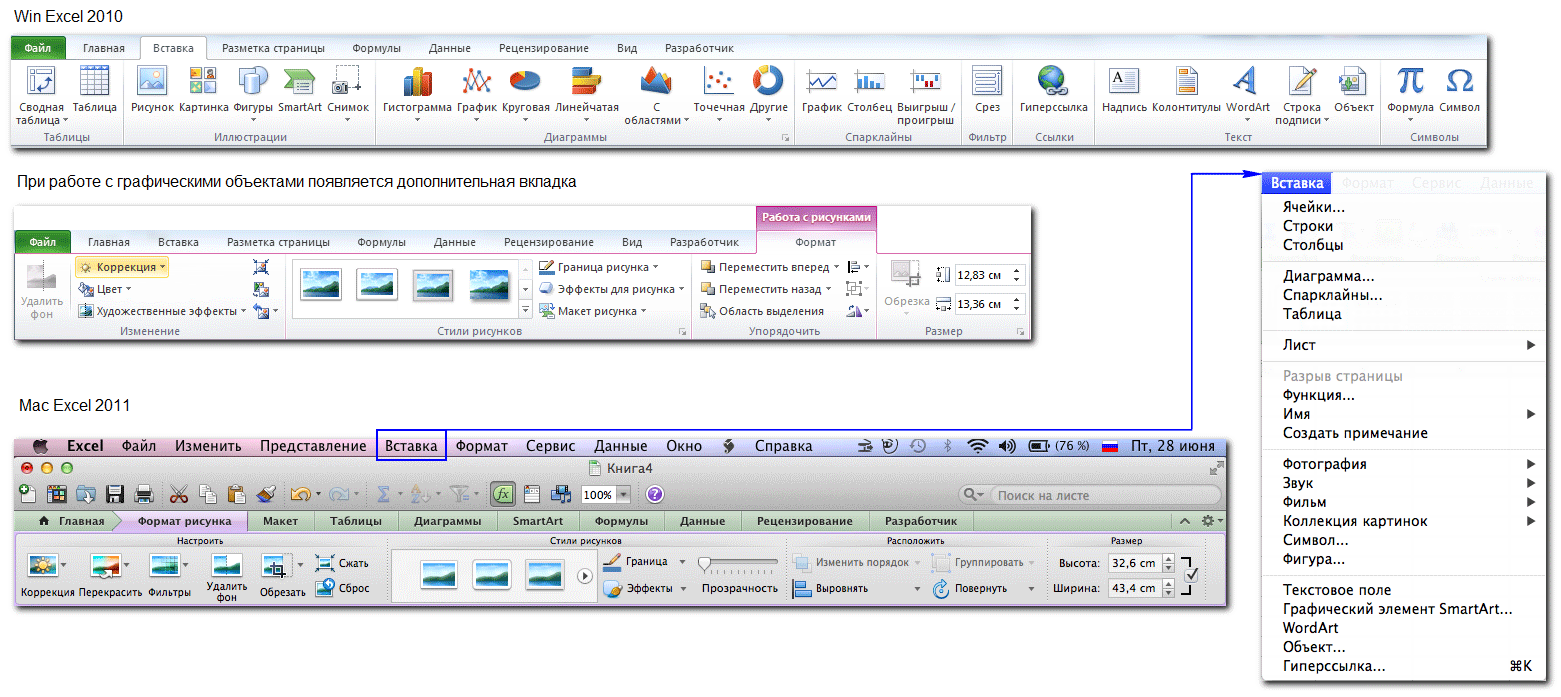Select Функция... in the Вставка menu
1561x697 pixels.
coord(1318,395)
